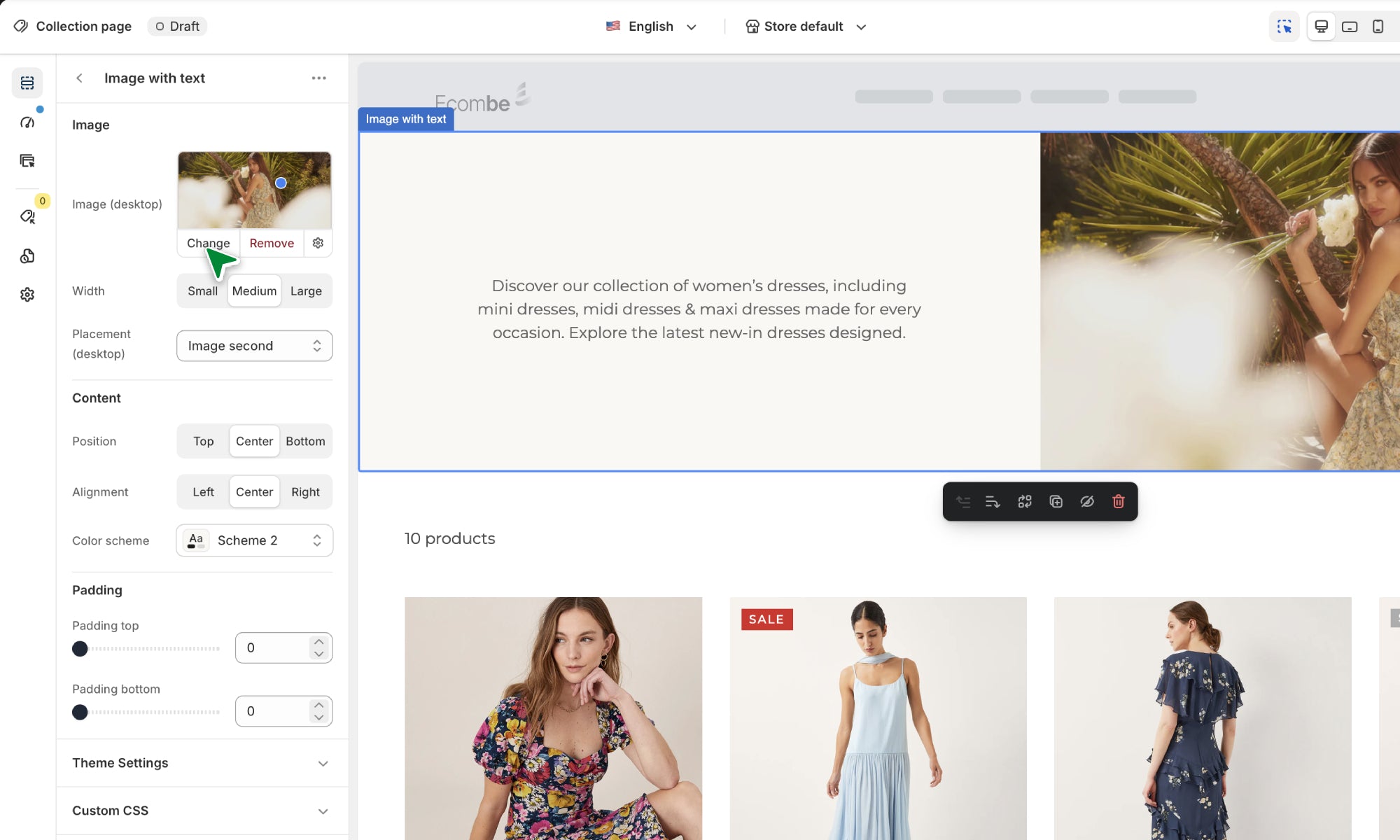
Task: Click the Remove image button
Action: point(272,243)
